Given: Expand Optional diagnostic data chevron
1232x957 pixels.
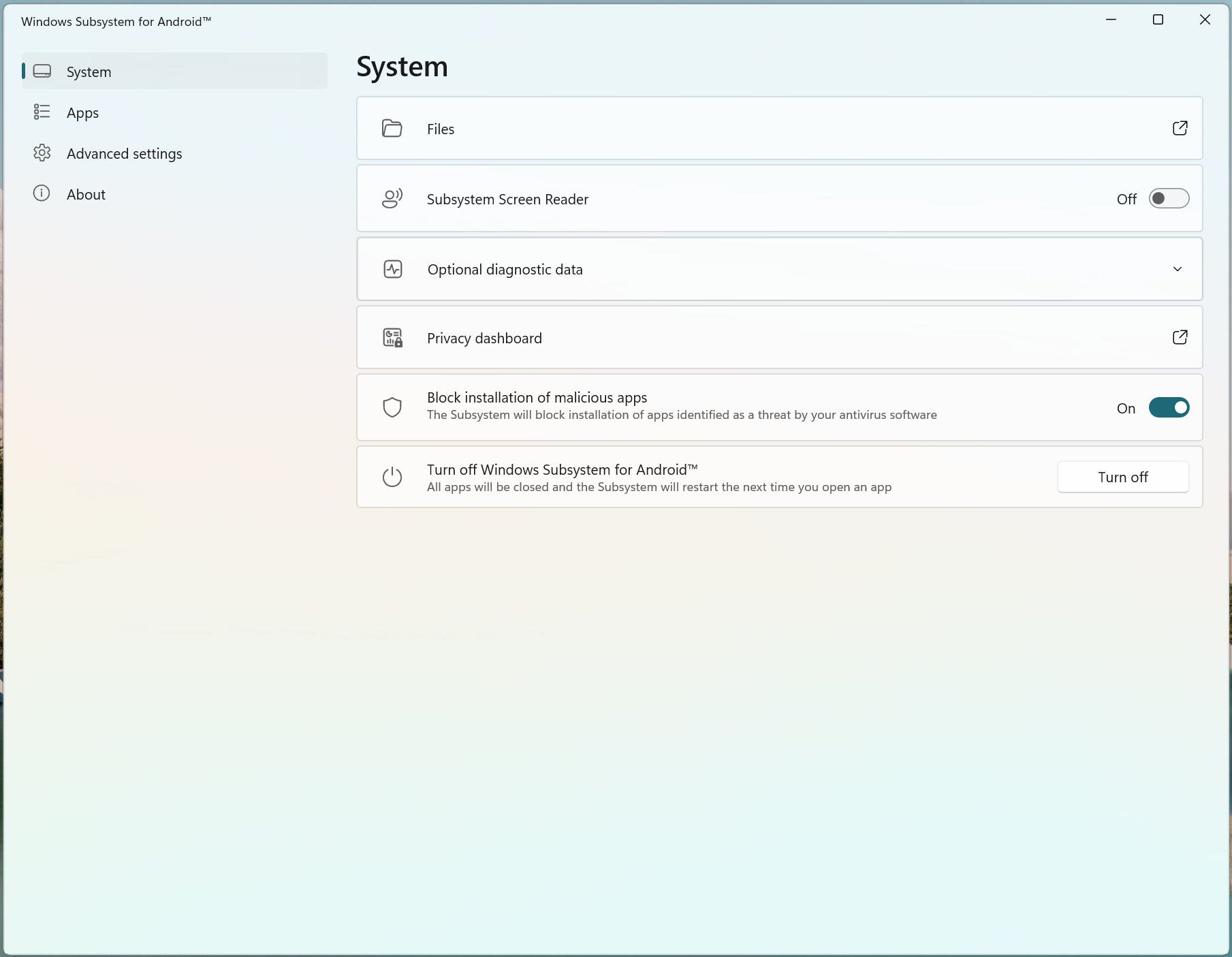Looking at the screenshot, I should point(1178,269).
